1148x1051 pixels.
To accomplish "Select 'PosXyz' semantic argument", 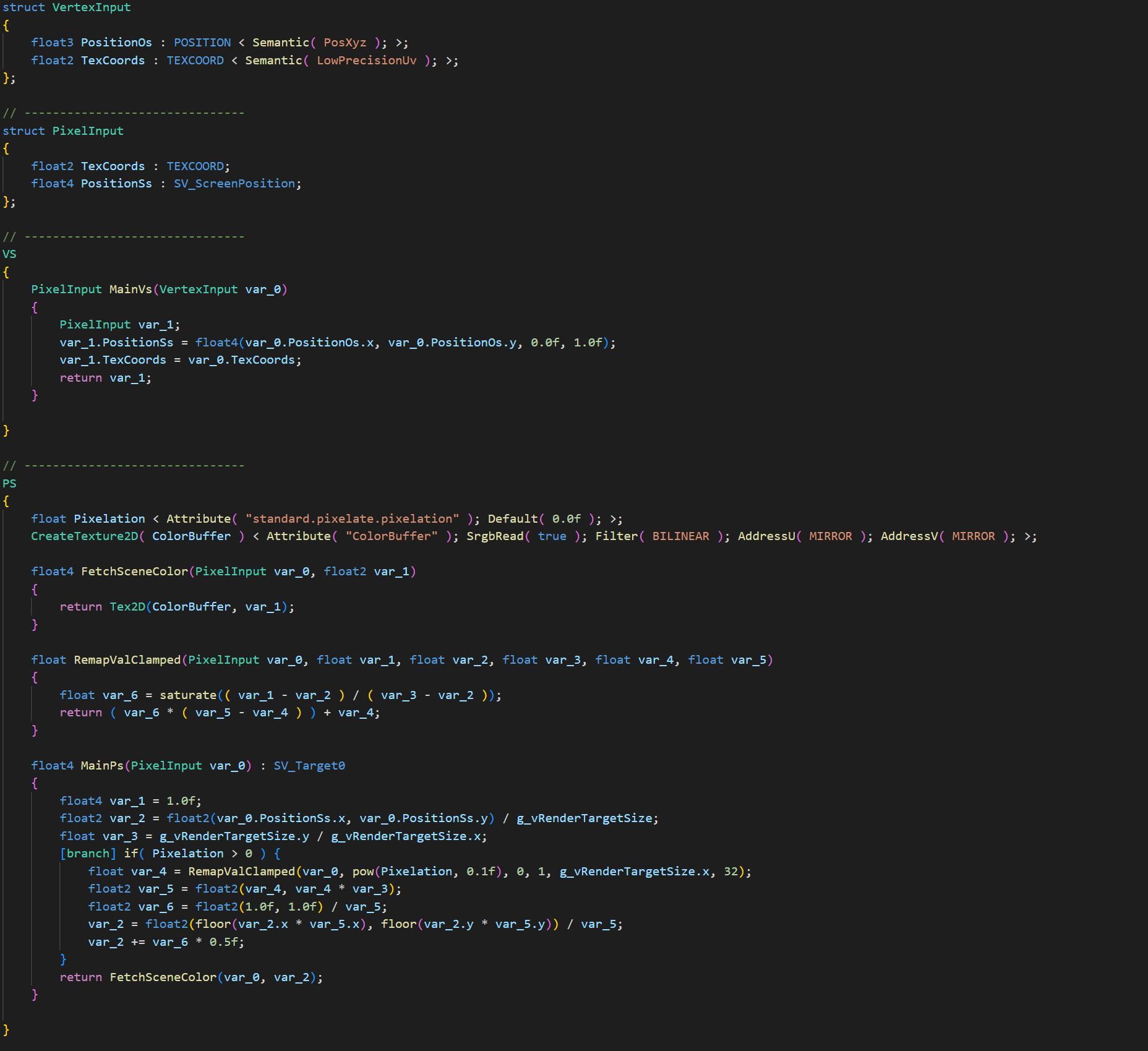I will pos(345,43).
